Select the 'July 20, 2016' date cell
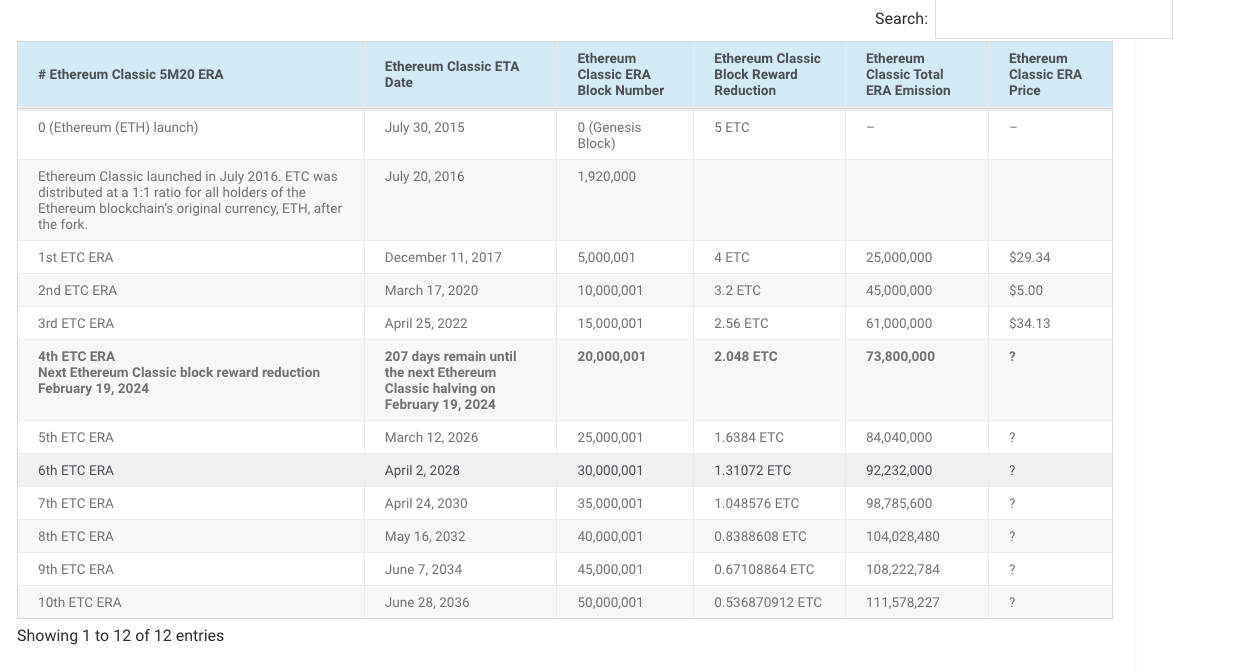The width and height of the screenshot is (1254, 670). point(460,200)
